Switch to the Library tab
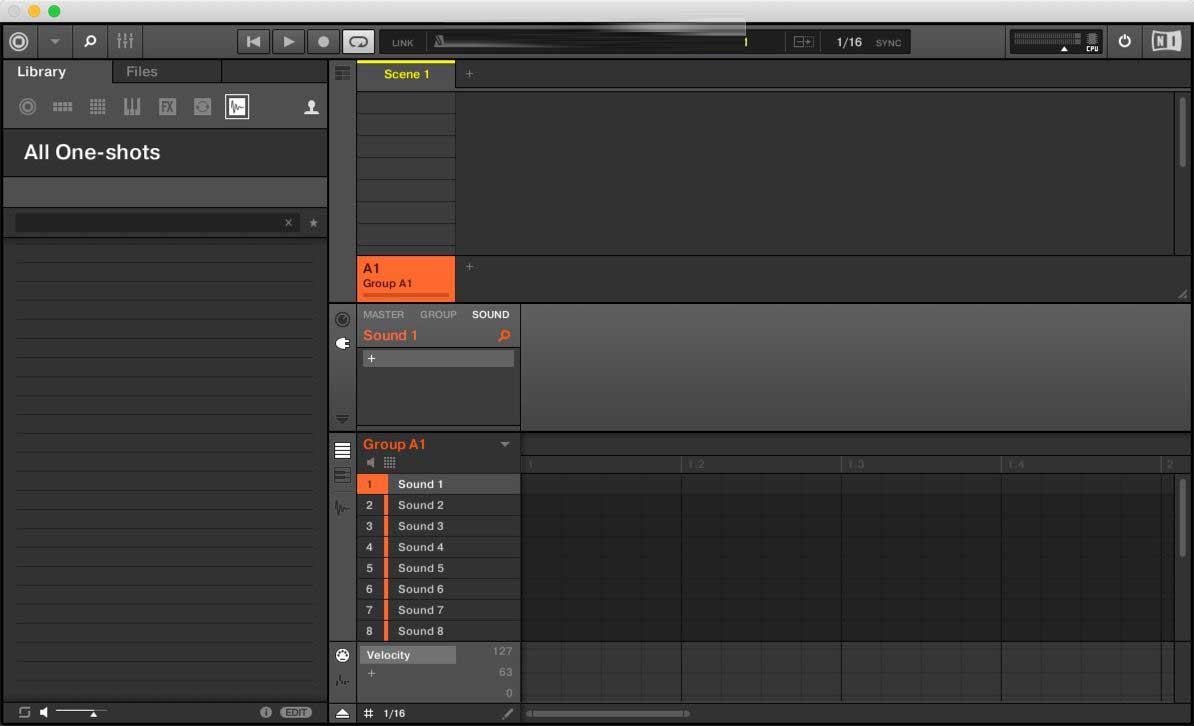Image resolution: width=1194 pixels, height=726 pixels. 41,71
